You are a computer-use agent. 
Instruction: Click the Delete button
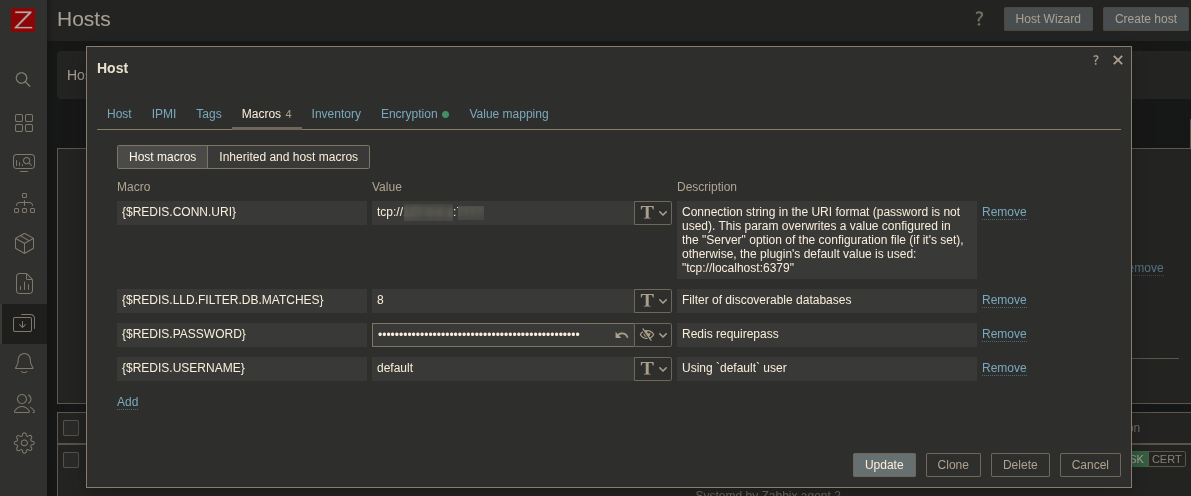[1020, 465]
